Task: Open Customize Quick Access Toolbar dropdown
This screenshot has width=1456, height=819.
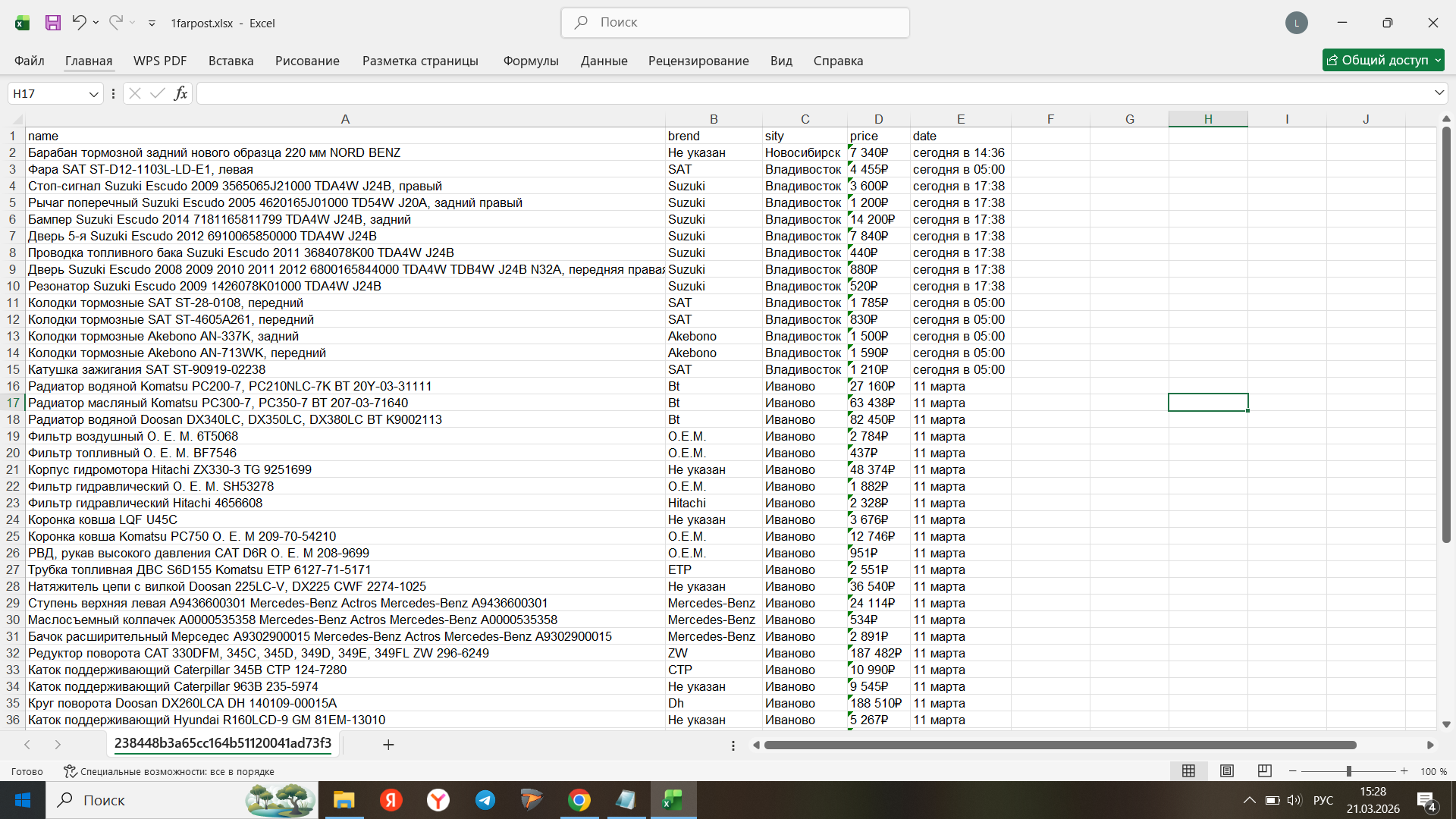Action: (x=152, y=24)
